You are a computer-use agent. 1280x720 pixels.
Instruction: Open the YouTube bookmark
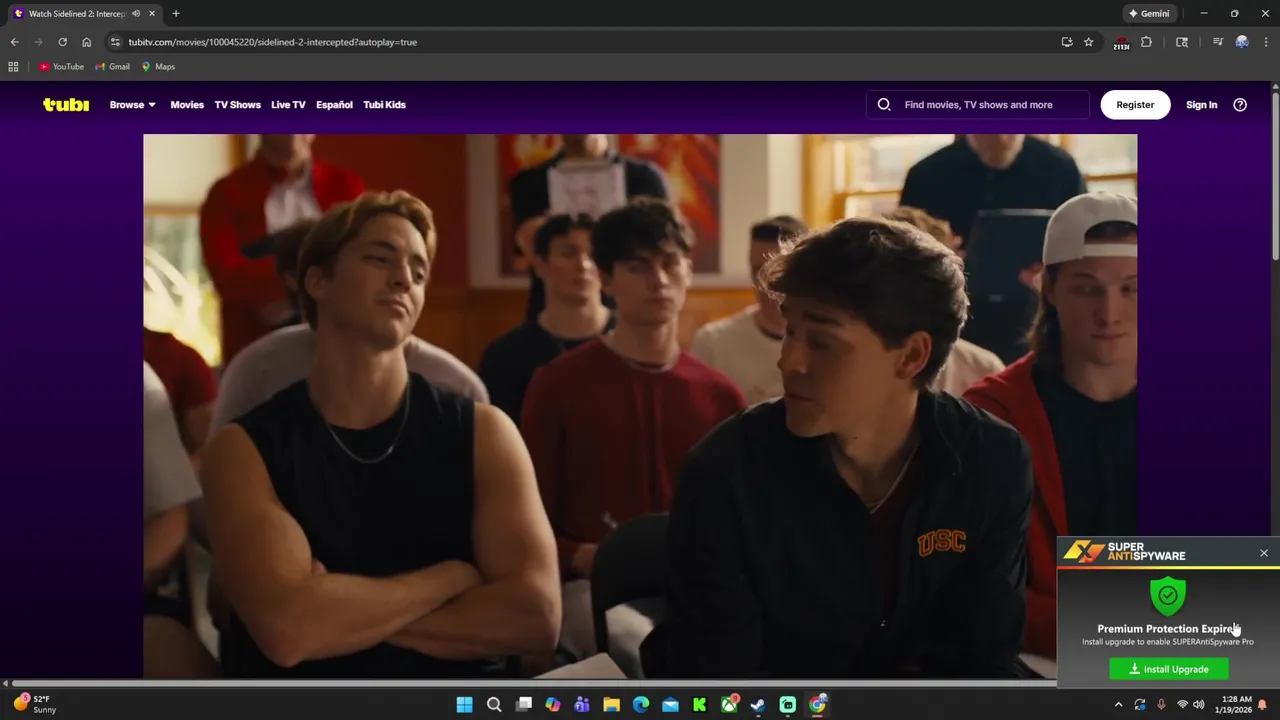point(61,67)
